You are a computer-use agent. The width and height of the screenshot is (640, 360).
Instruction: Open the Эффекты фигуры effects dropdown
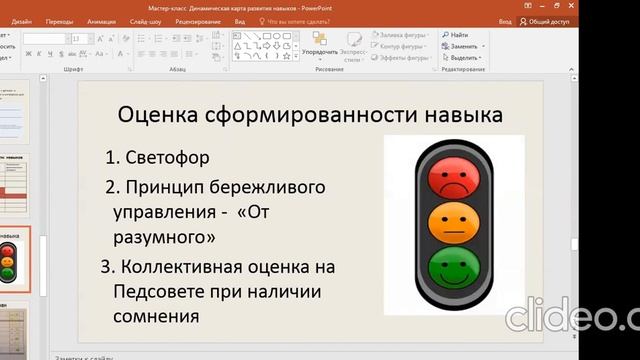click(x=401, y=58)
